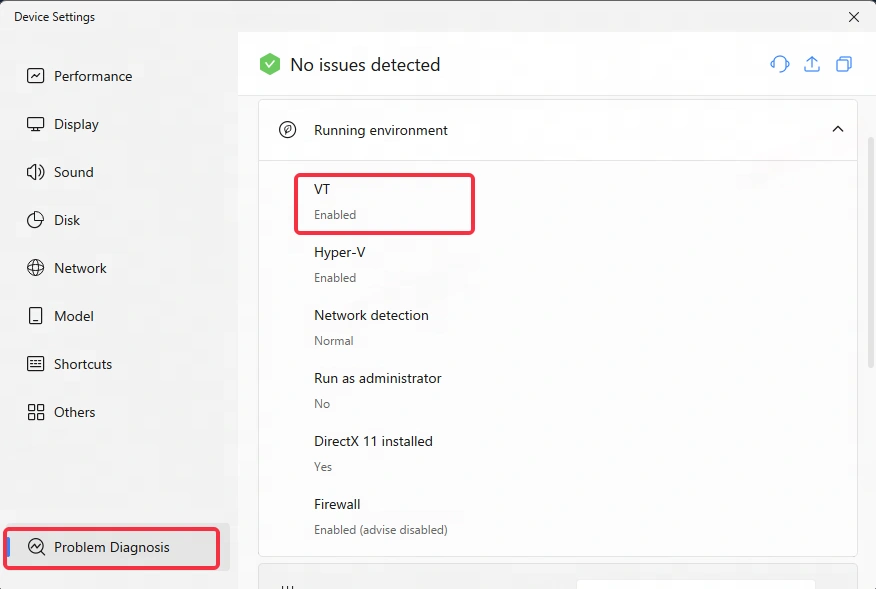Click the customer support headset icon
Image resolution: width=876 pixels, height=589 pixels.
point(779,64)
